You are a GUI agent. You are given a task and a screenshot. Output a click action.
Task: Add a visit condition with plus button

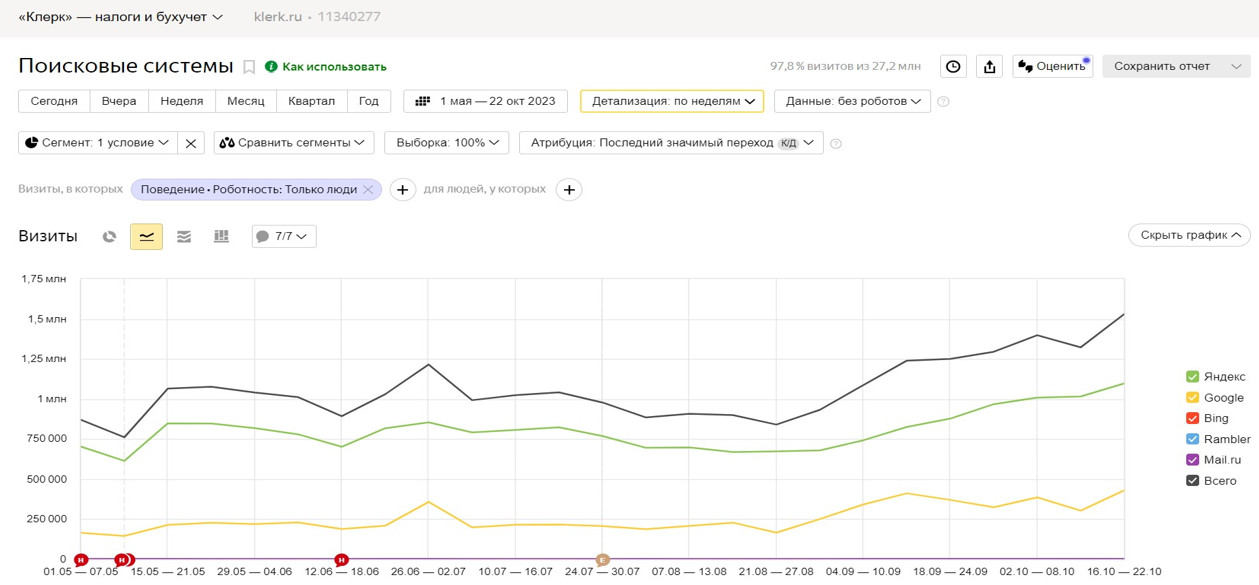click(402, 190)
